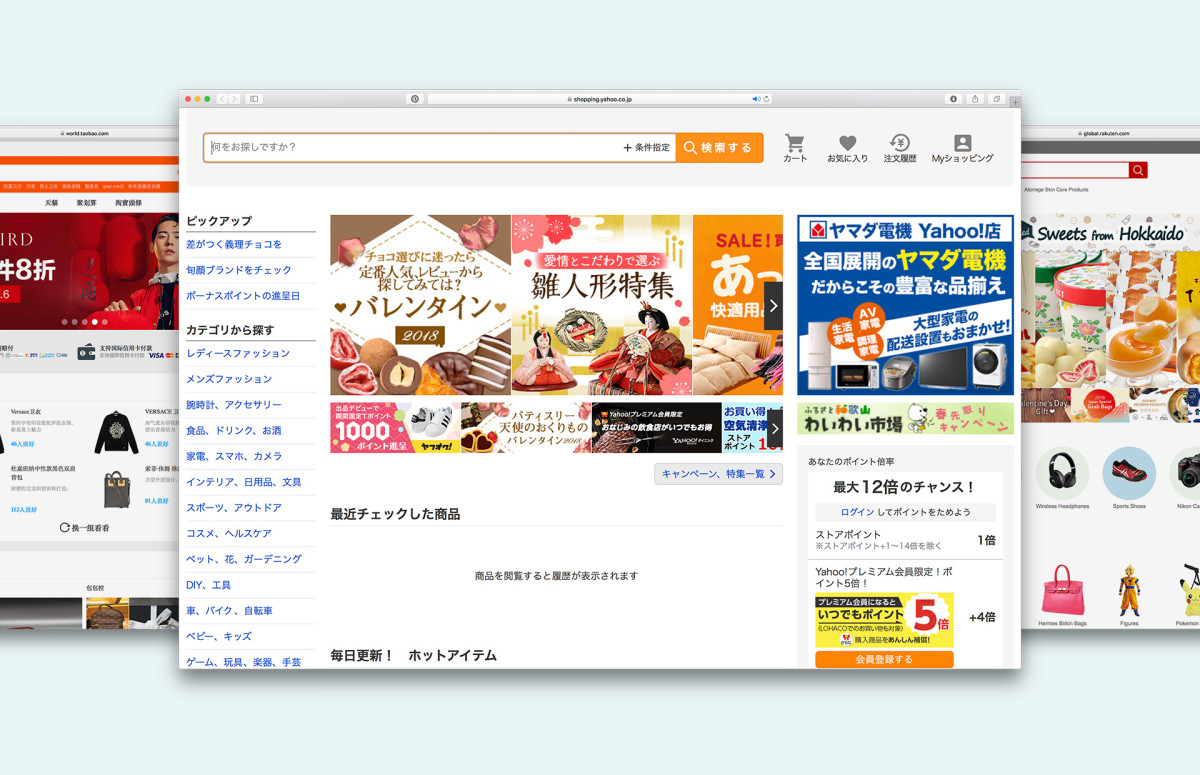Mute the tab audio speaker icon

(x=757, y=99)
